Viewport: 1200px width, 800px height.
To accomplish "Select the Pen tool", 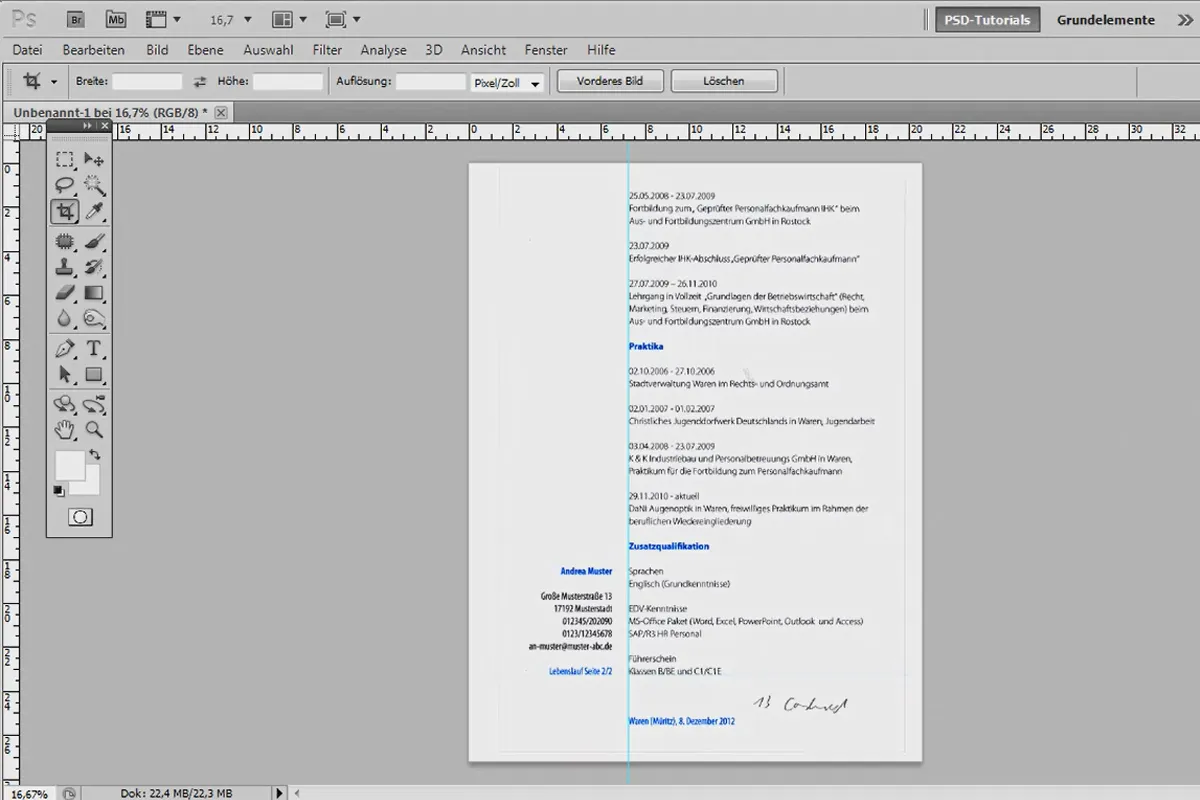I will coord(65,349).
